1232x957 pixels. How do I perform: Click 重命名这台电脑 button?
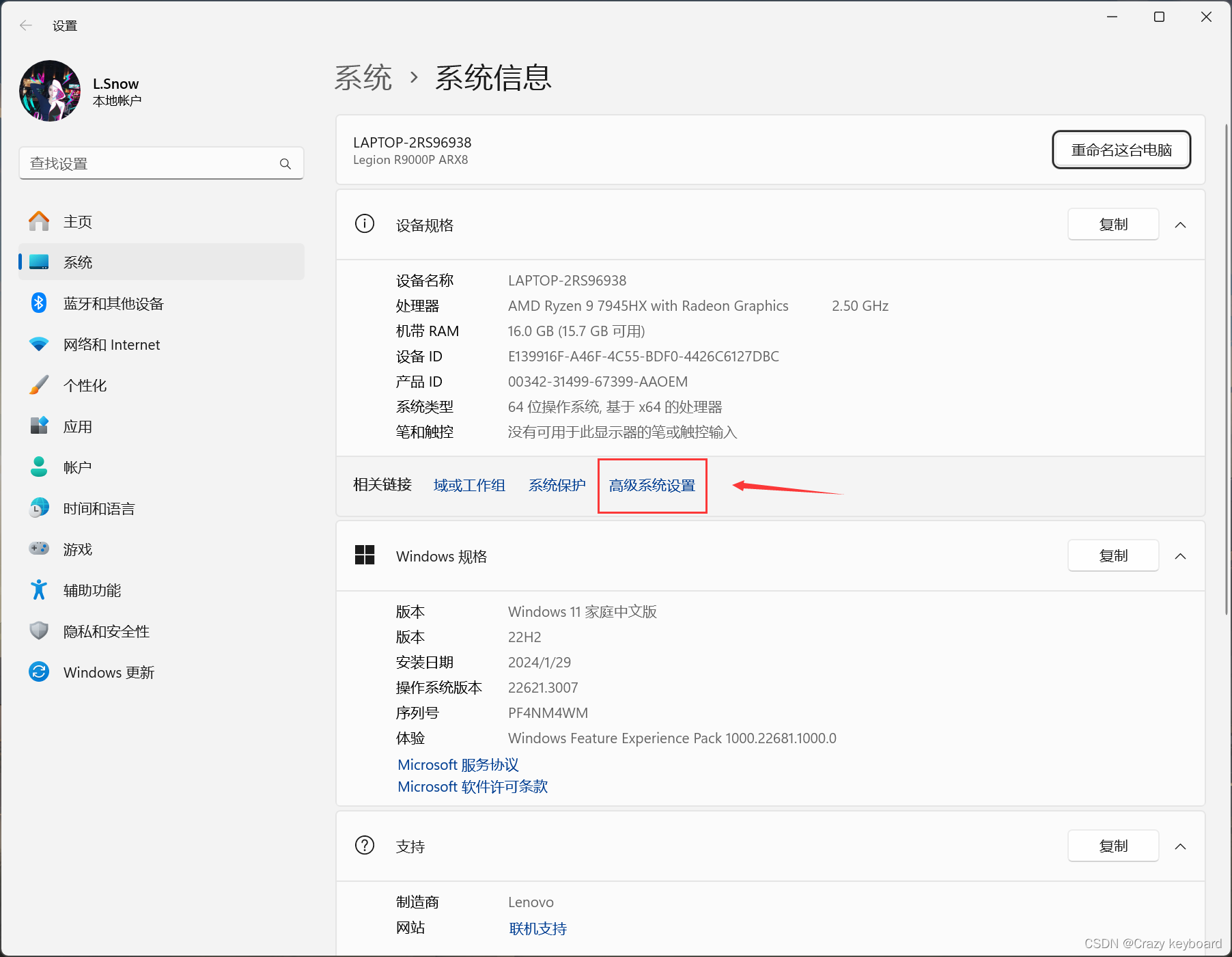(1121, 150)
